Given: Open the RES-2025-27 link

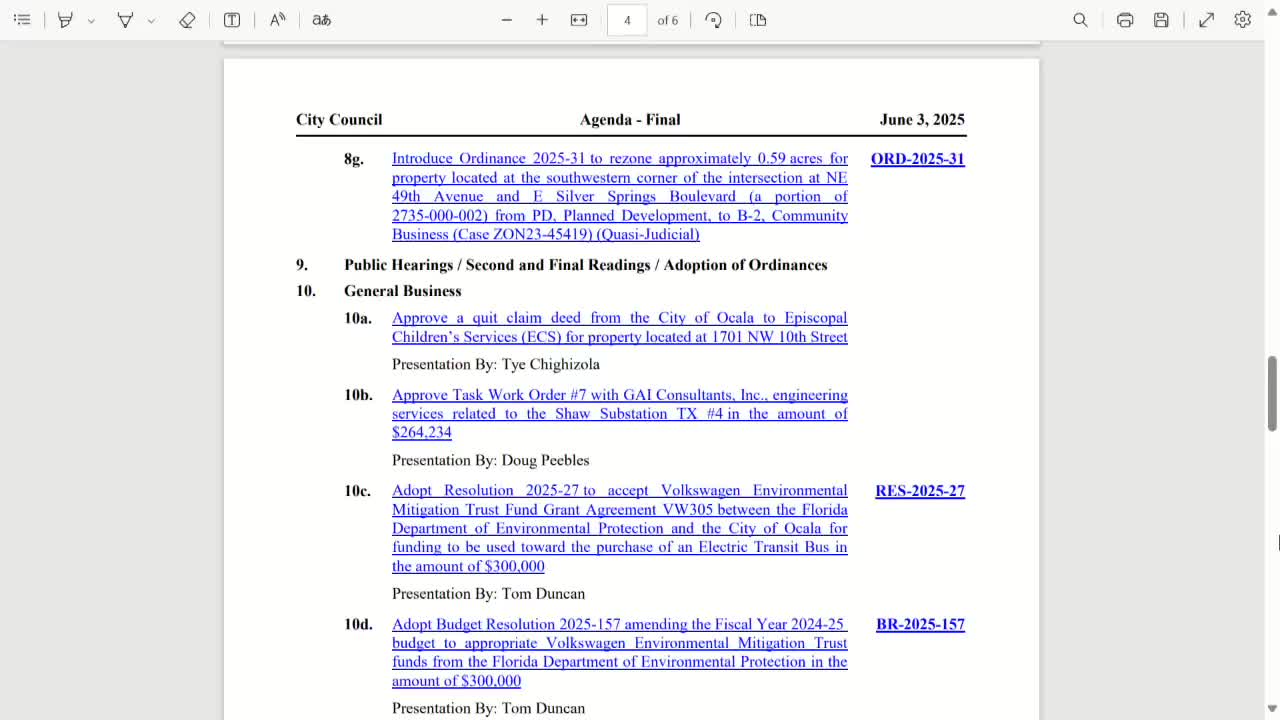Looking at the screenshot, I should (x=920, y=491).
